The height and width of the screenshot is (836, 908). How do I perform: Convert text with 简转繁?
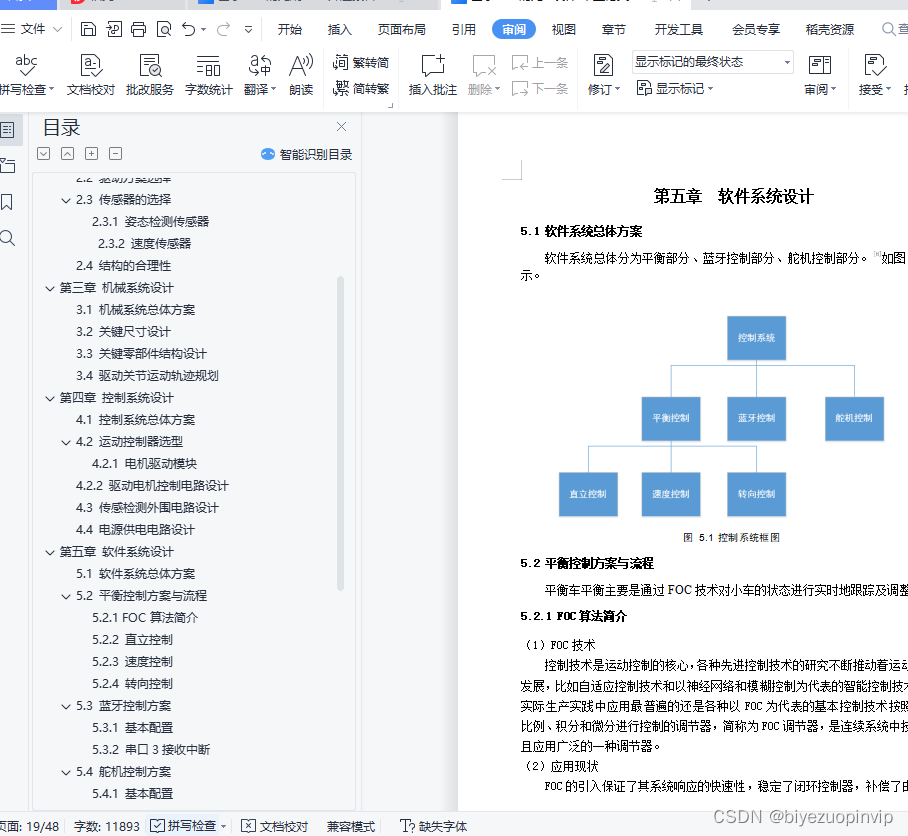pos(361,89)
